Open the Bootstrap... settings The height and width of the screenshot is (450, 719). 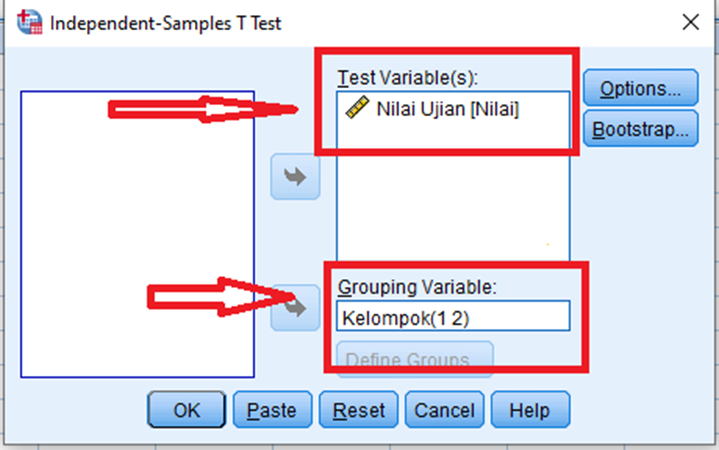(x=641, y=129)
